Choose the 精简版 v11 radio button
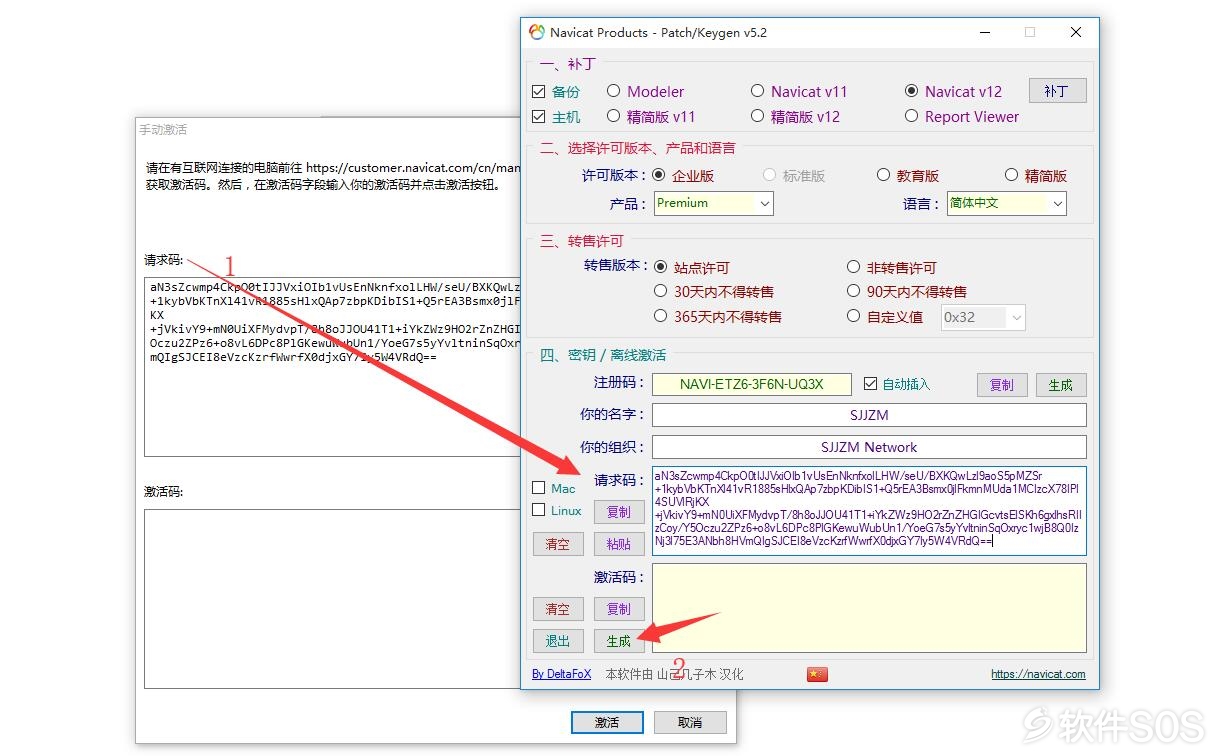 pos(613,116)
